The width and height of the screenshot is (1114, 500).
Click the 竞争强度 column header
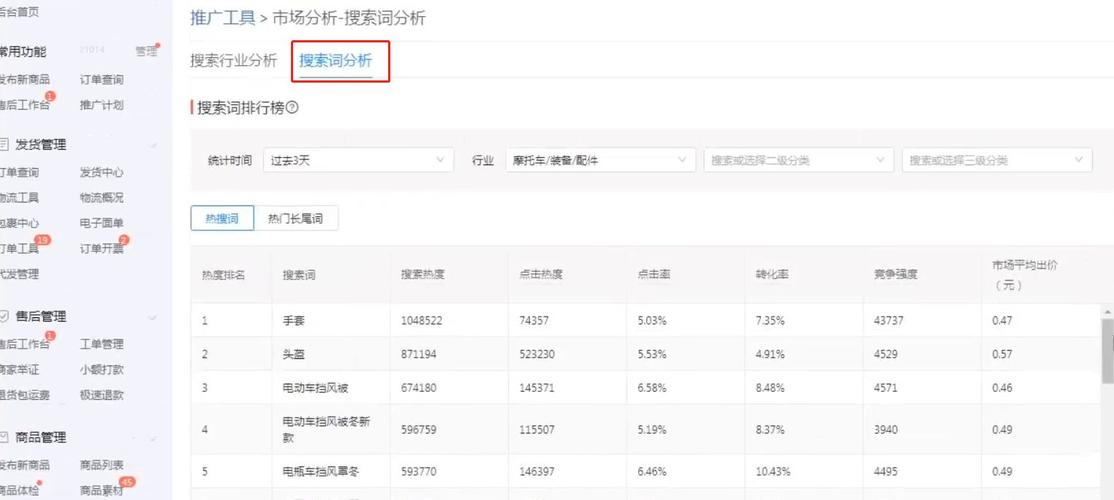(896, 275)
